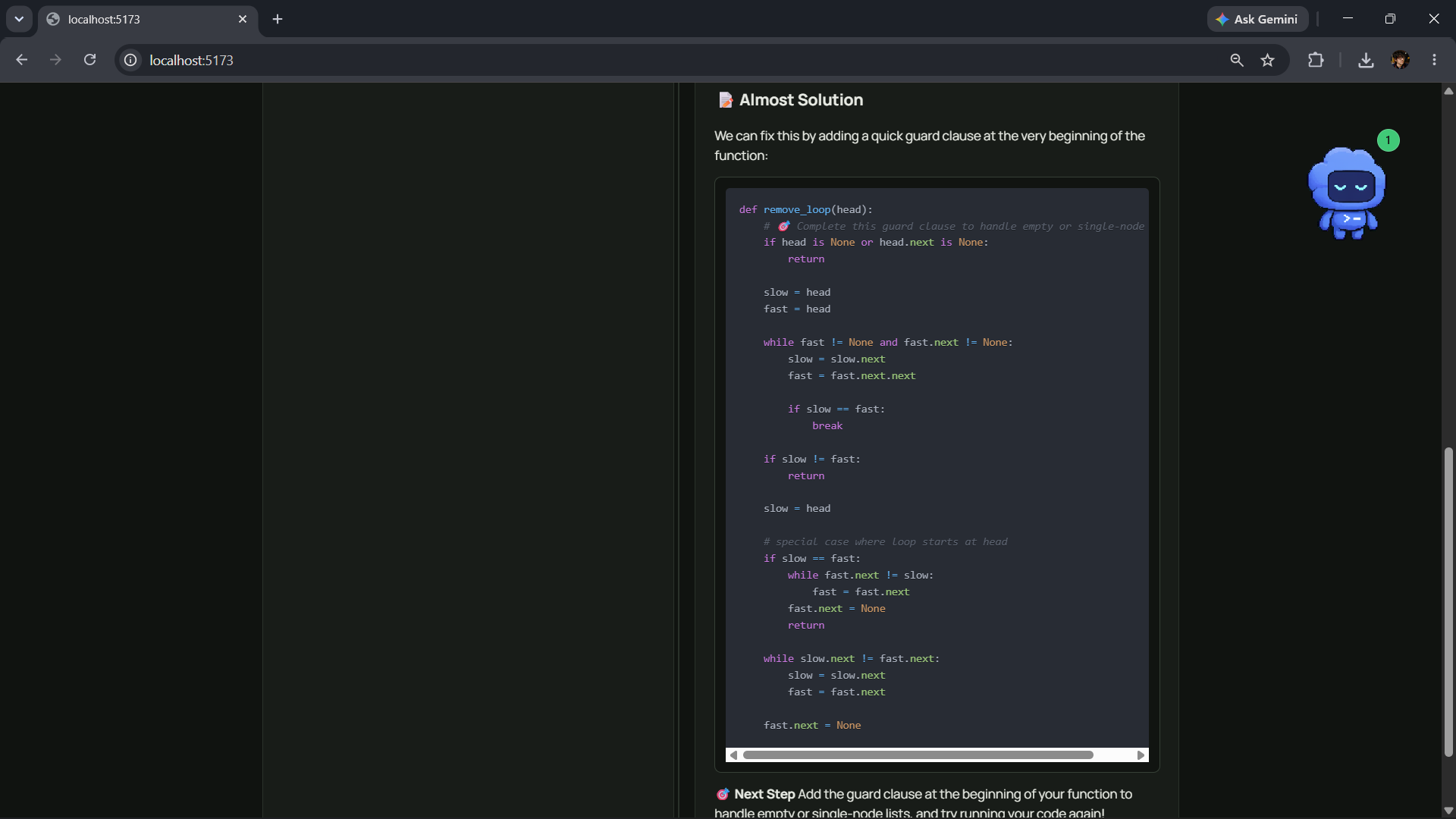
Task: Open the user profile avatar
Action: coord(1401,60)
